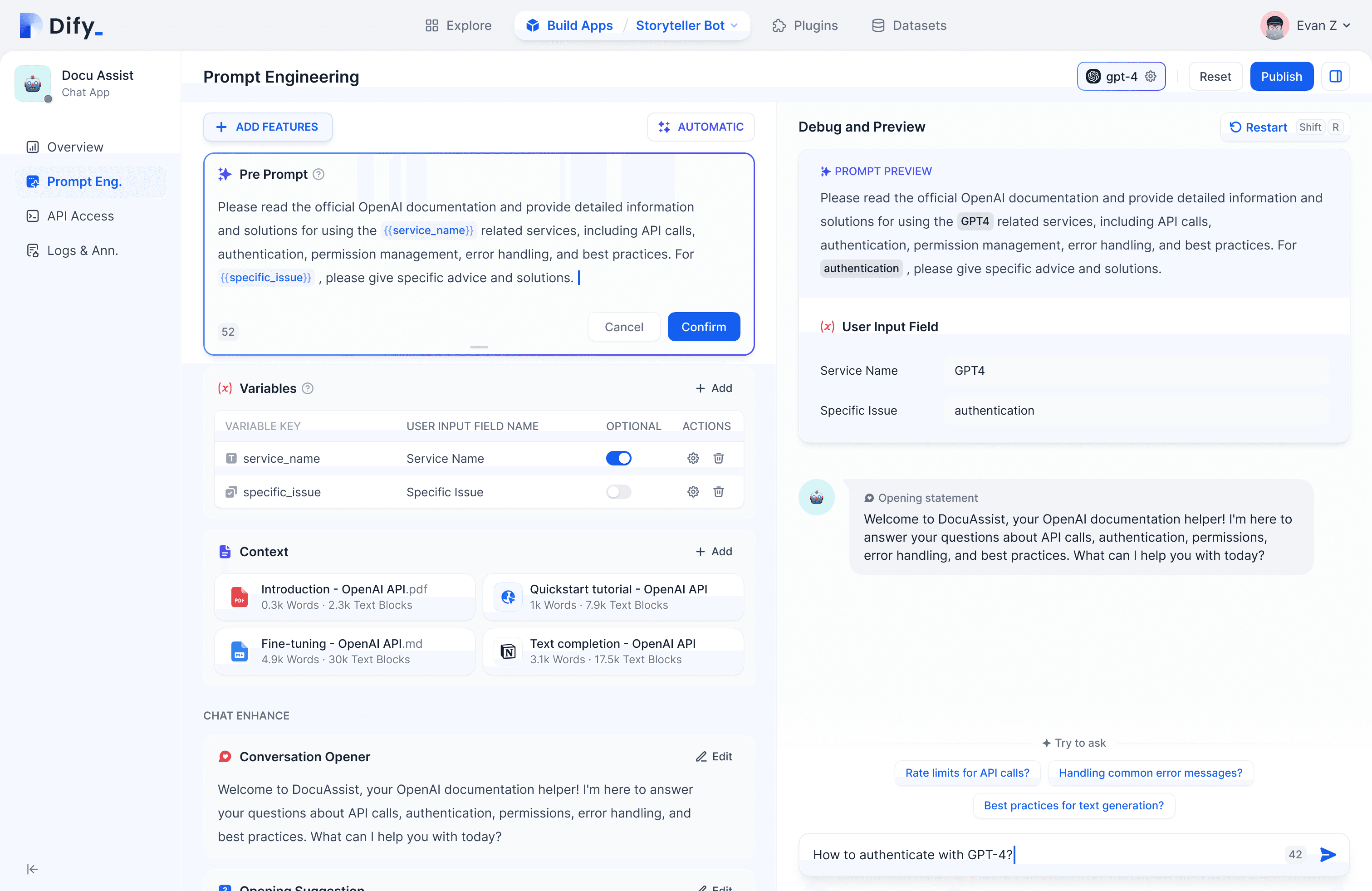Toggle the right panel layout icon
This screenshot has height=891, width=1372.
pos(1335,77)
